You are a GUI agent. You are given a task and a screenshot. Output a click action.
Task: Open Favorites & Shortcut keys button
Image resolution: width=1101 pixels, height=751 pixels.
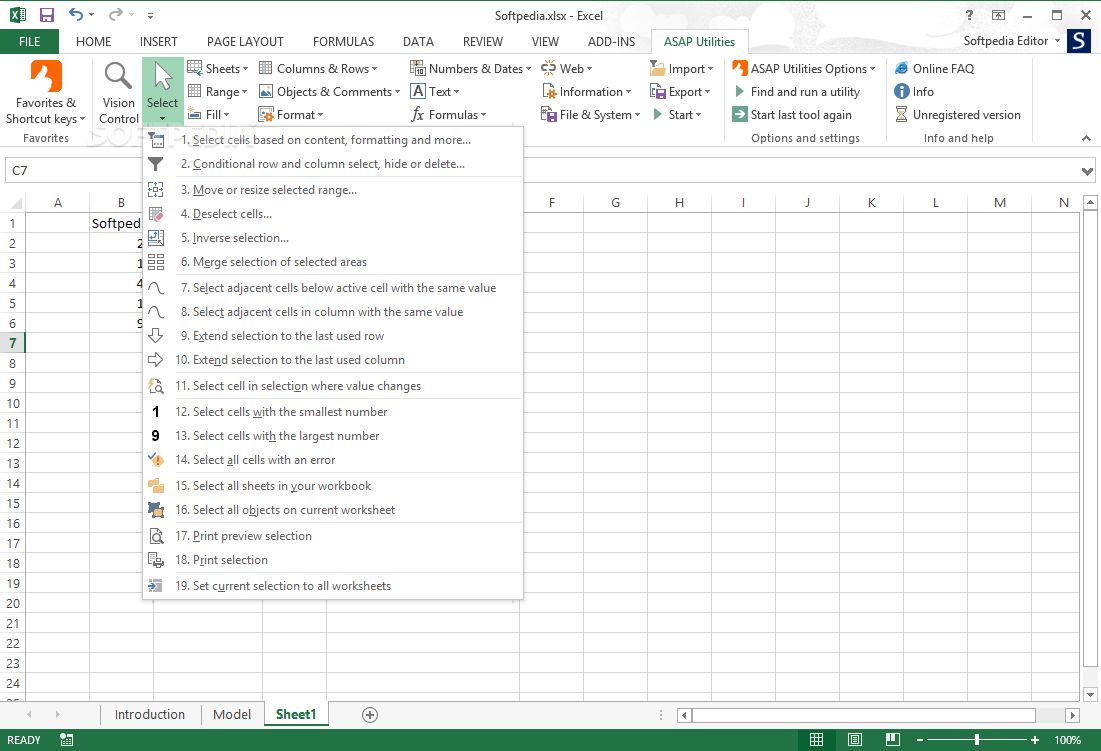(46, 93)
